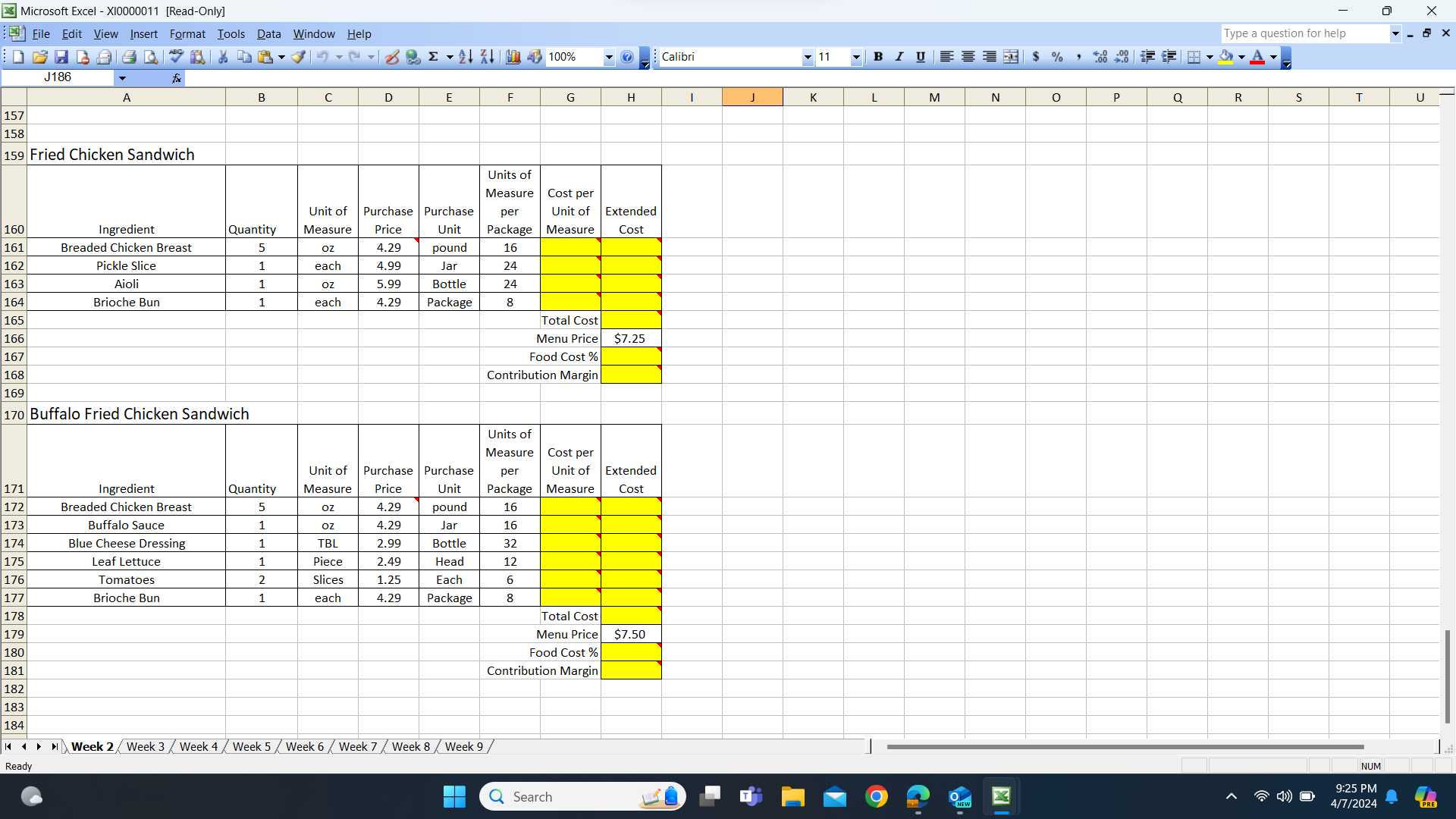
Task: Toggle underline formatting
Action: click(x=920, y=57)
